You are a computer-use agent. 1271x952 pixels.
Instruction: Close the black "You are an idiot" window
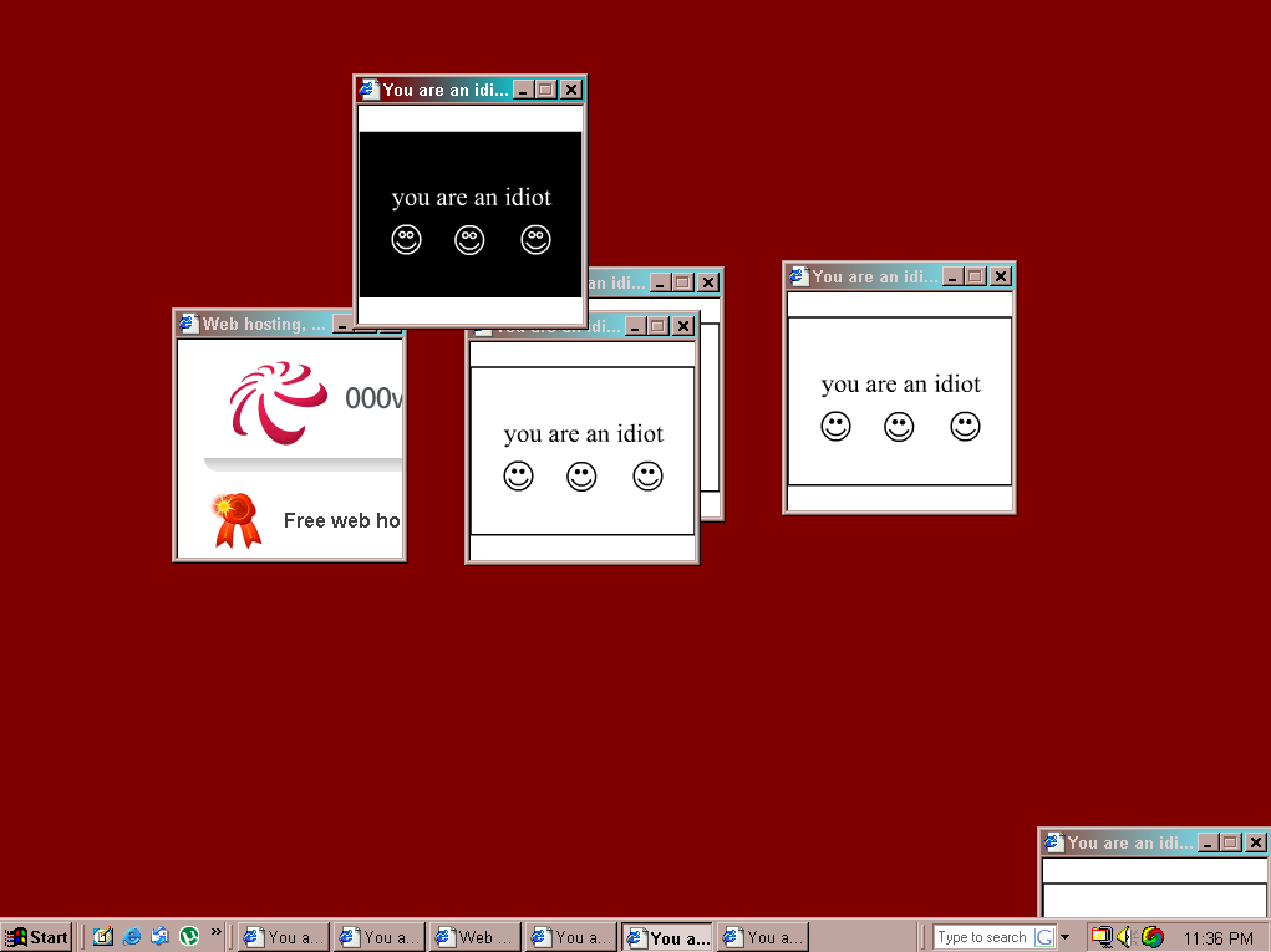pyautogui.click(x=572, y=90)
